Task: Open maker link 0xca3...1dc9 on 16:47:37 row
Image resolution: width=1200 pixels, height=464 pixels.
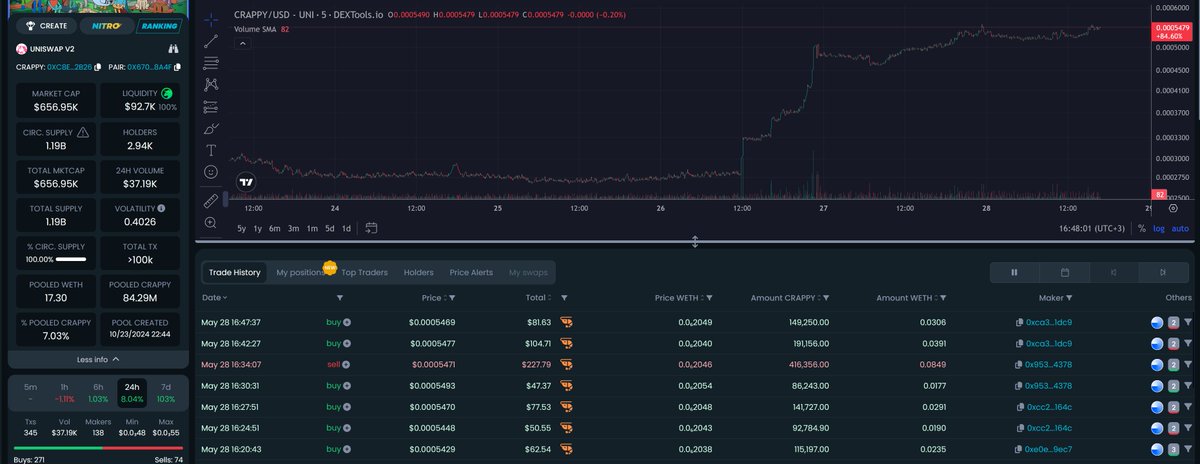Action: tap(1049, 322)
